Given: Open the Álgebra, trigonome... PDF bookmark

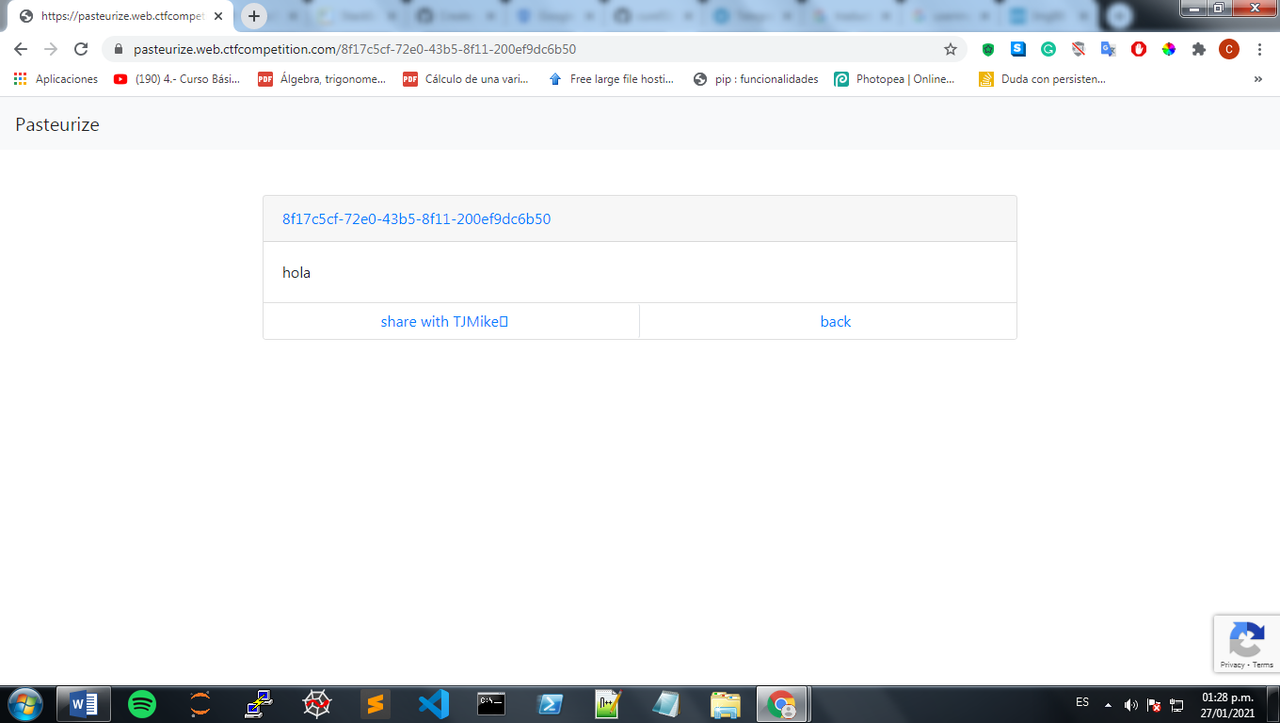Looking at the screenshot, I should [x=321, y=79].
